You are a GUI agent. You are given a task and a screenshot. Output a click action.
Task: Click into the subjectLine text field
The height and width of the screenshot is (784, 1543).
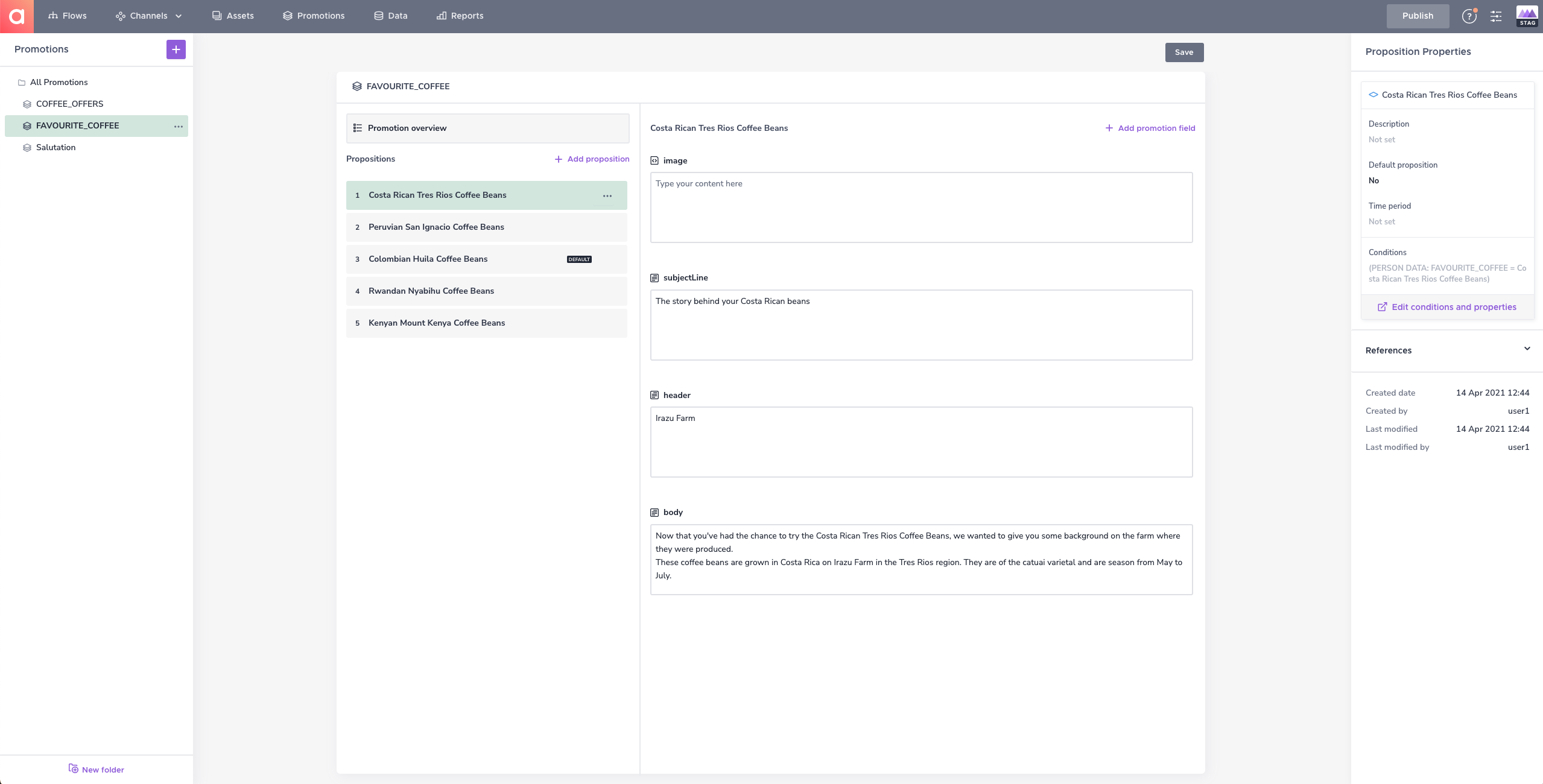pos(921,325)
